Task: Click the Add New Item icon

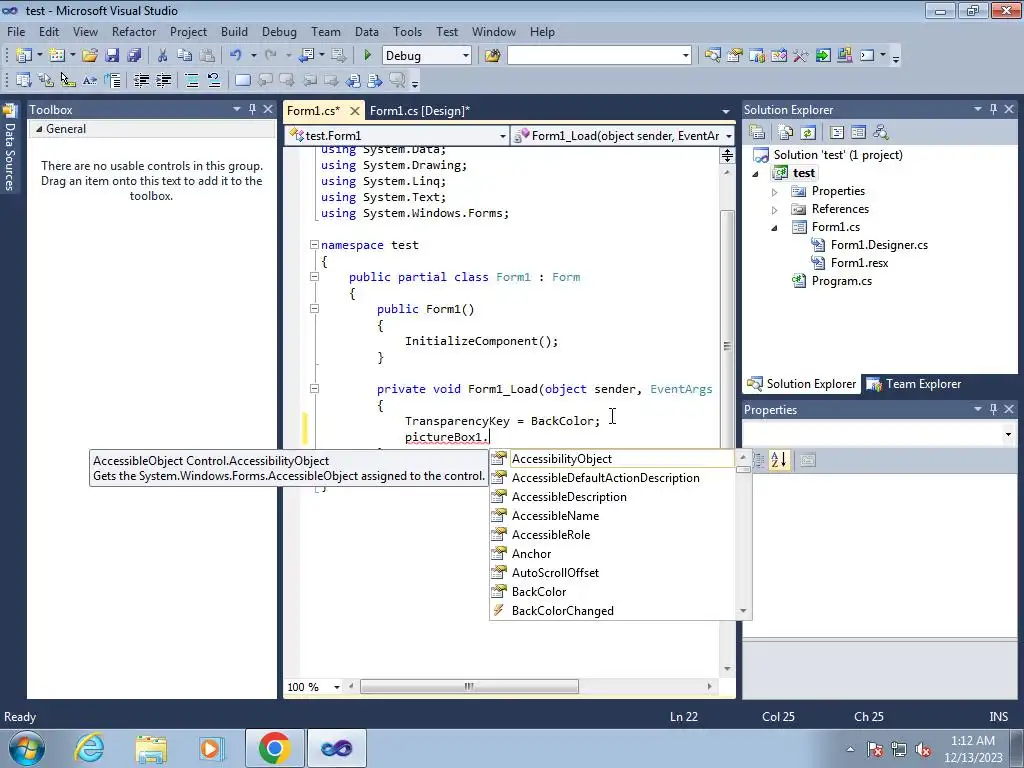Action: [57, 56]
